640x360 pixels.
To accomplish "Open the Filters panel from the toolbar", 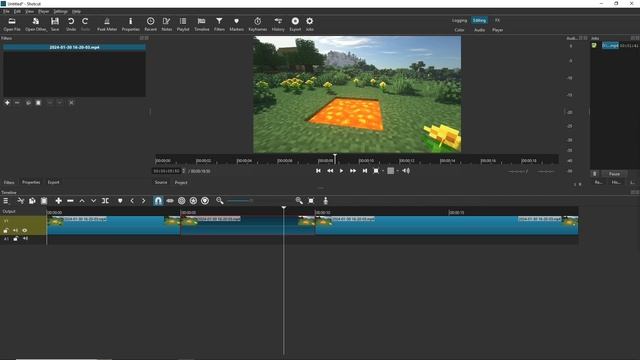I will click(x=219, y=24).
